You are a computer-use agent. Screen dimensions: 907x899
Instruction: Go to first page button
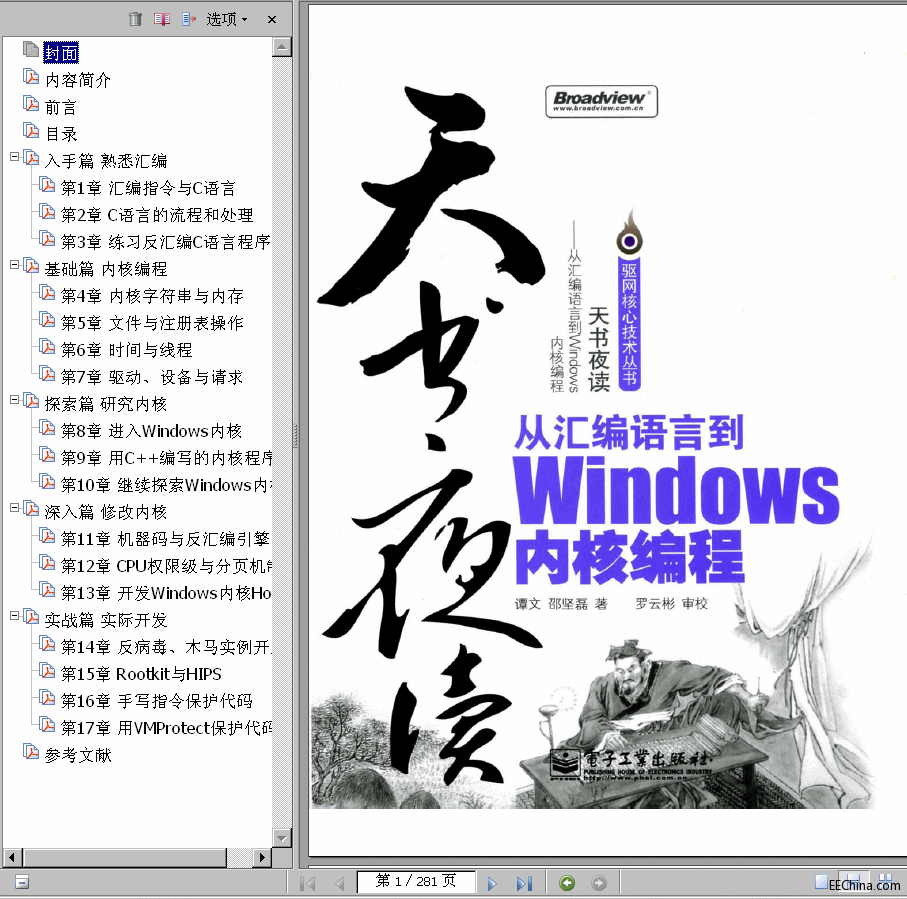(x=308, y=883)
